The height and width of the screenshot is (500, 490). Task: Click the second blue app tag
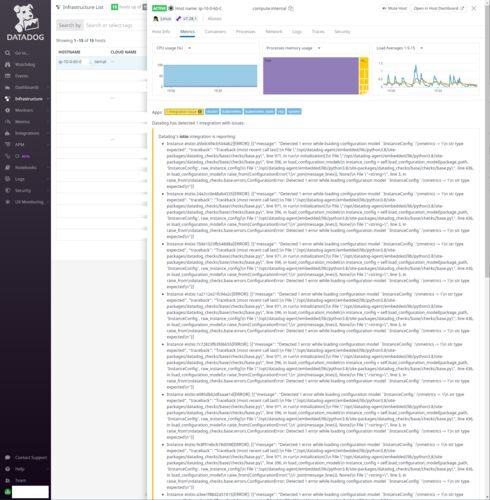[231, 112]
